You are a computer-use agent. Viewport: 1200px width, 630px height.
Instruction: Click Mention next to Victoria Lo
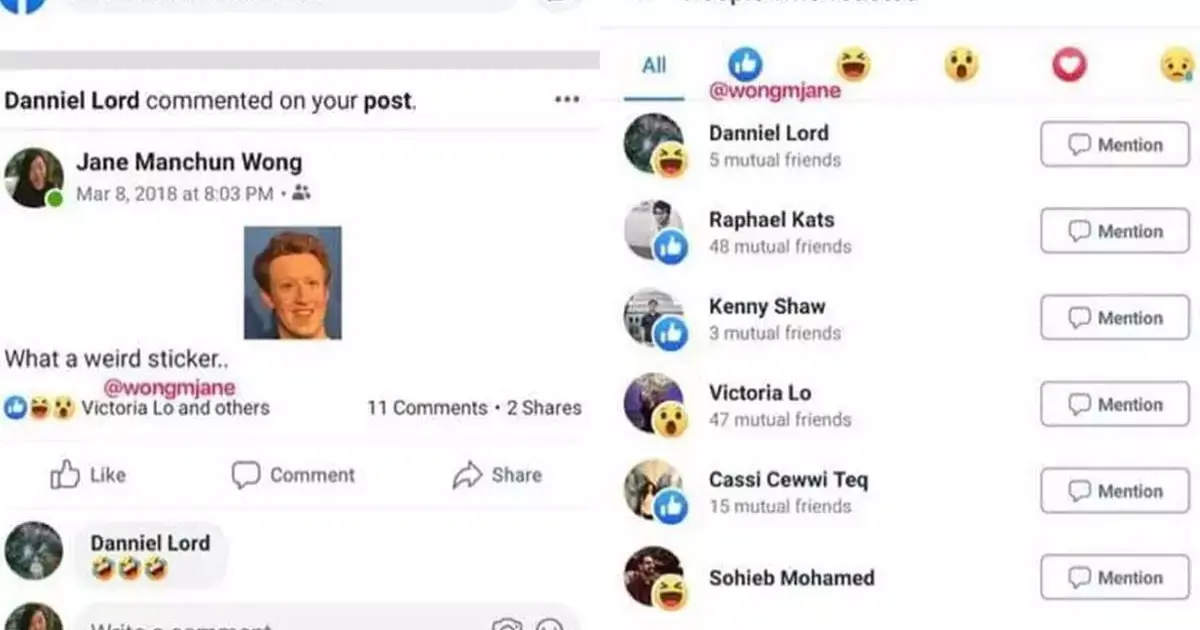click(x=1115, y=404)
